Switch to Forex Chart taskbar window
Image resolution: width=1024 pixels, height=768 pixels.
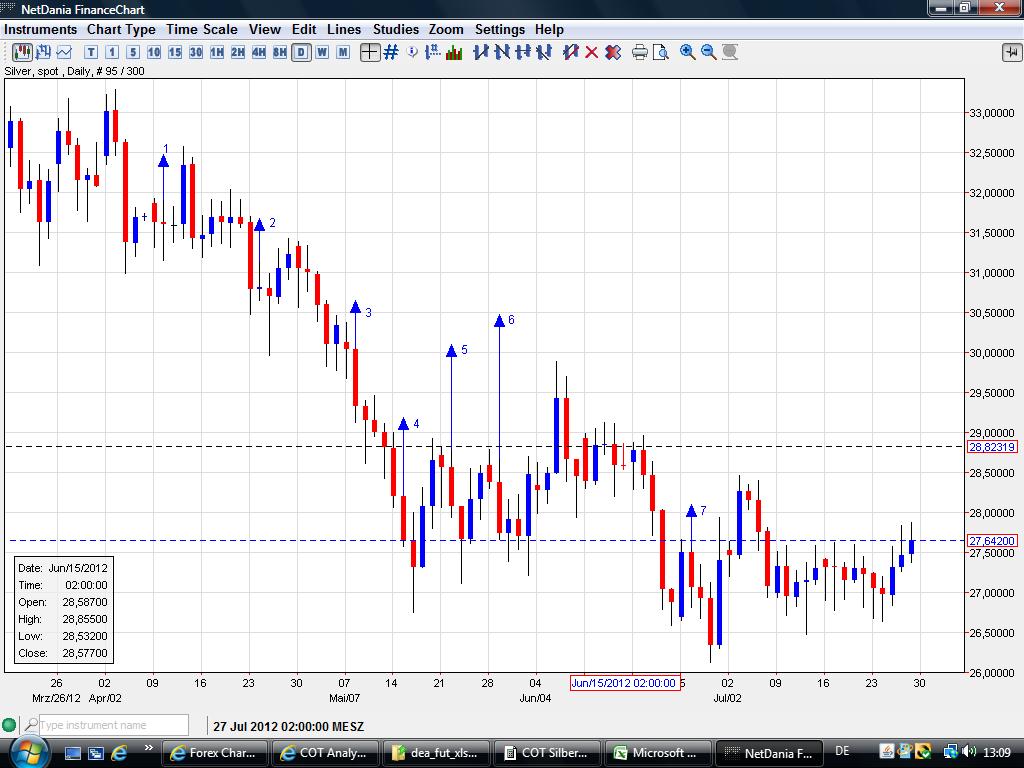tap(213, 752)
